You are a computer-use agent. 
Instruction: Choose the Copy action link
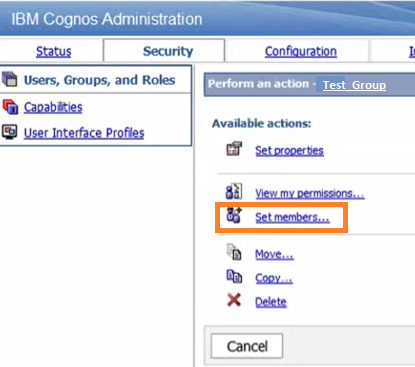point(274,278)
